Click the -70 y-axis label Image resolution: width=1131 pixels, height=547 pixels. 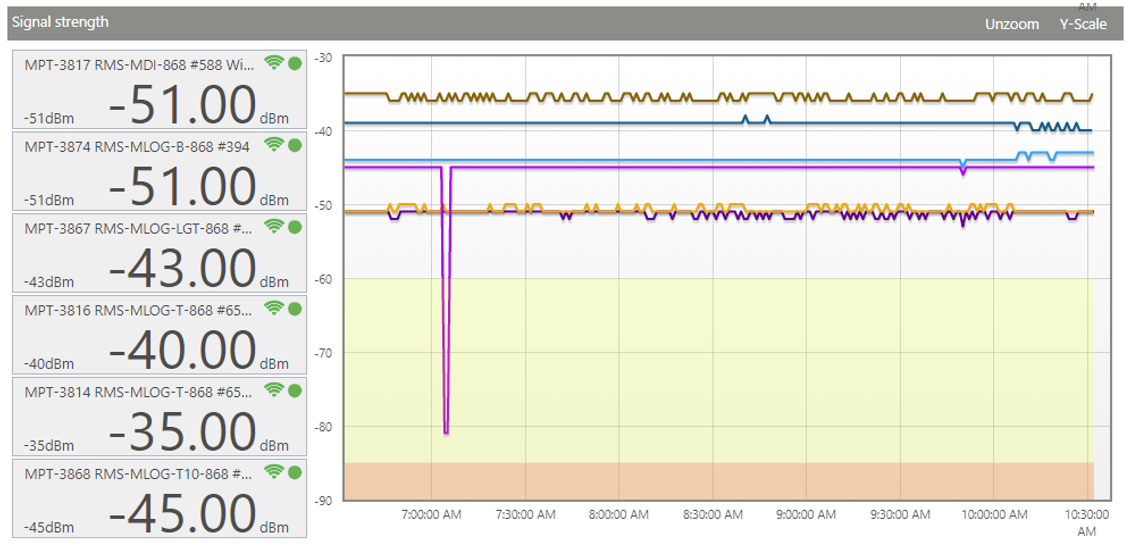(324, 353)
